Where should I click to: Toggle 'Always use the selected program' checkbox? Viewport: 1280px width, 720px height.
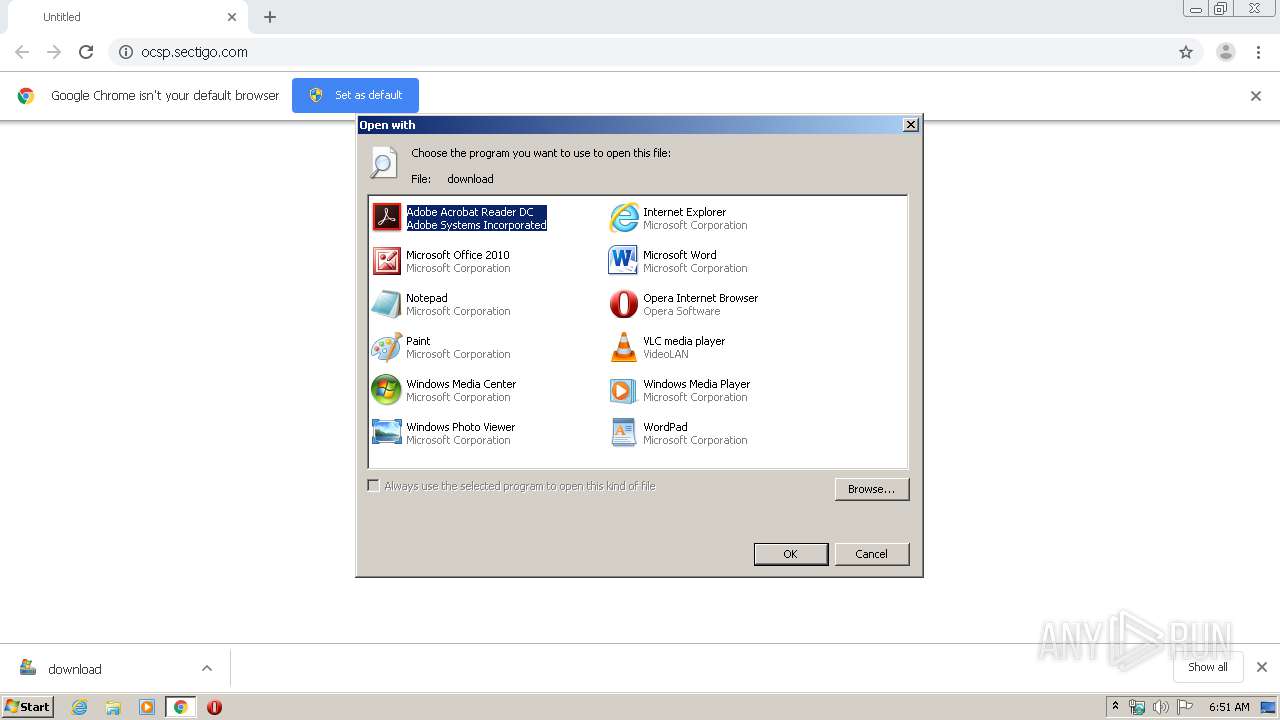click(373, 486)
